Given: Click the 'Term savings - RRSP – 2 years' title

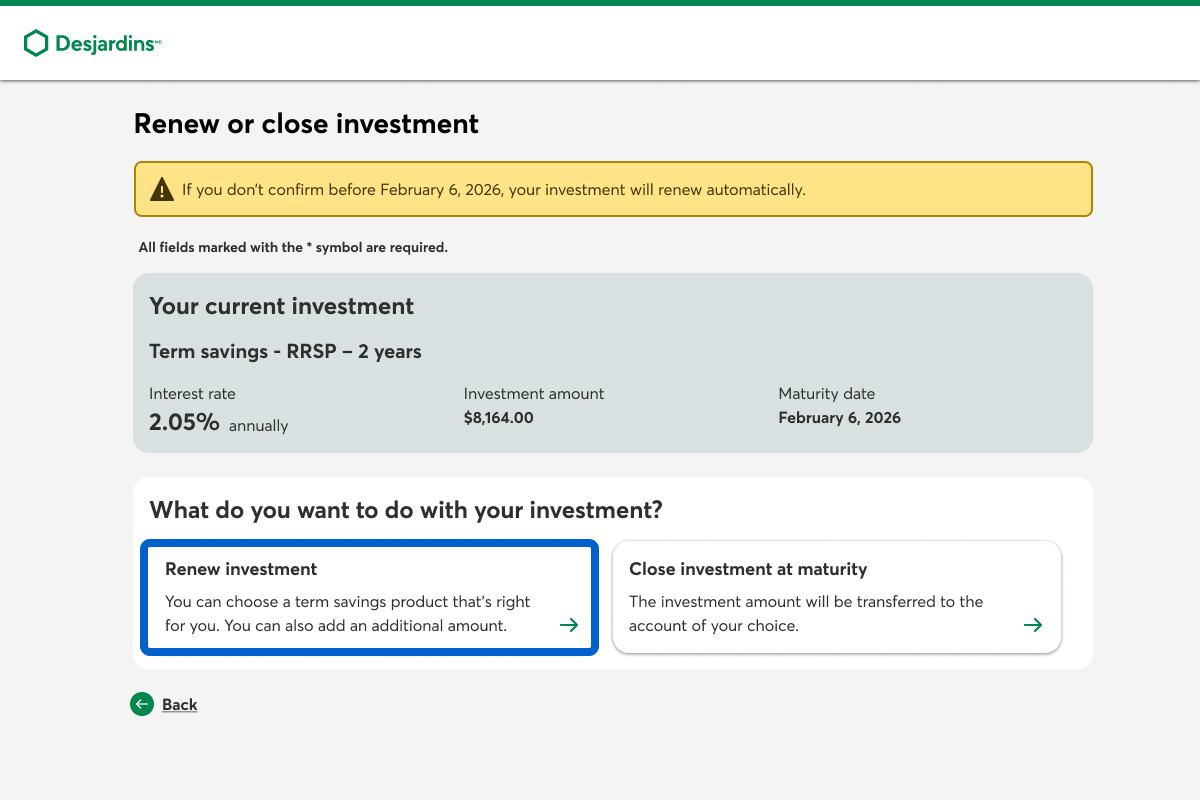Looking at the screenshot, I should pyautogui.click(x=285, y=351).
